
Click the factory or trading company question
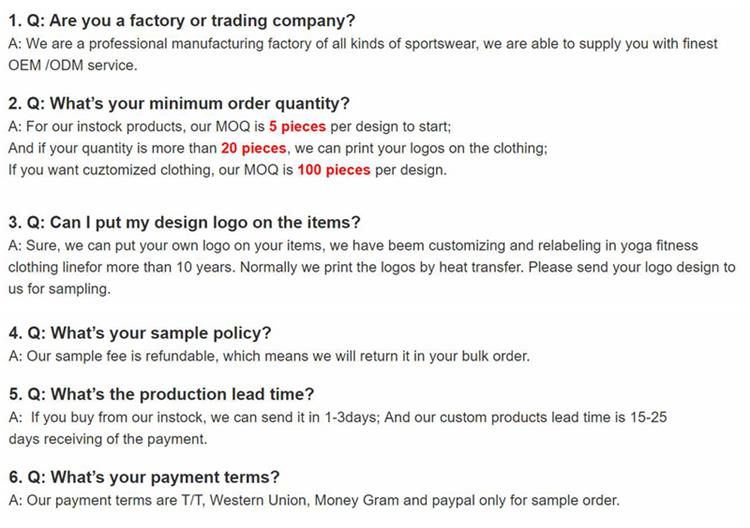point(181,20)
